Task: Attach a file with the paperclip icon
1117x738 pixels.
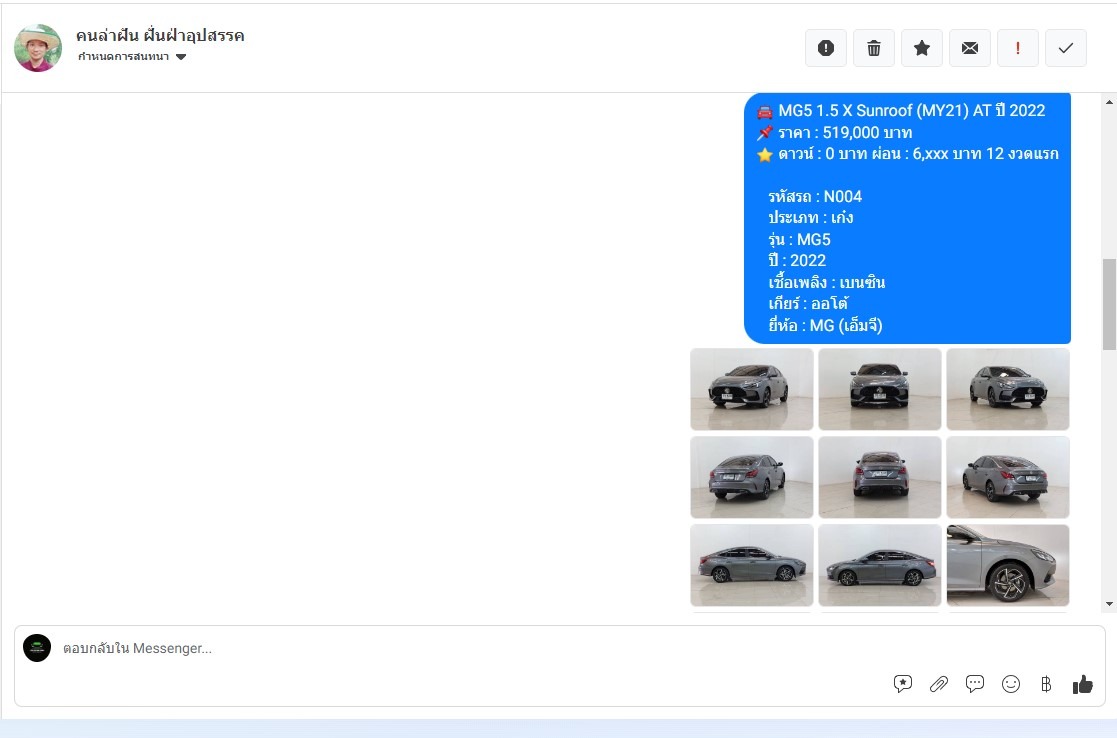Action: click(939, 684)
